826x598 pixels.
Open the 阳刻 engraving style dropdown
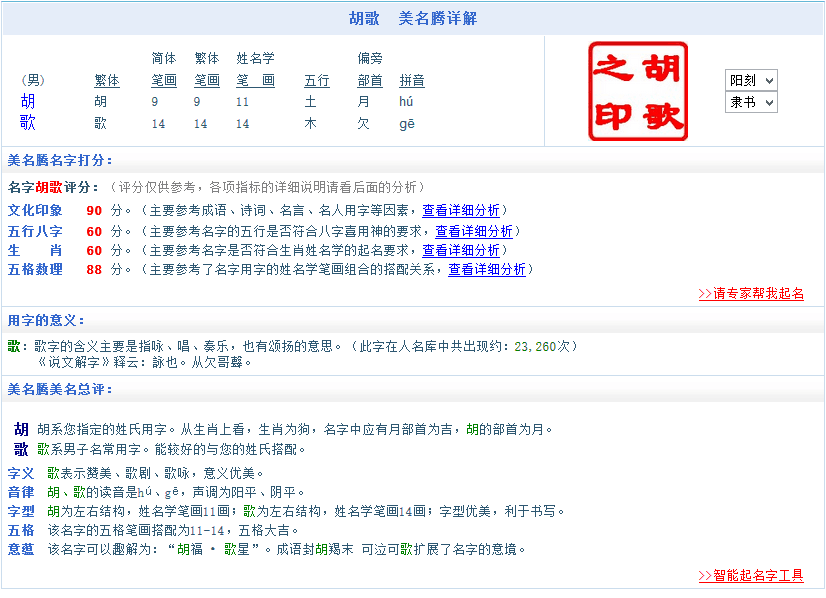pyautogui.click(x=751, y=81)
